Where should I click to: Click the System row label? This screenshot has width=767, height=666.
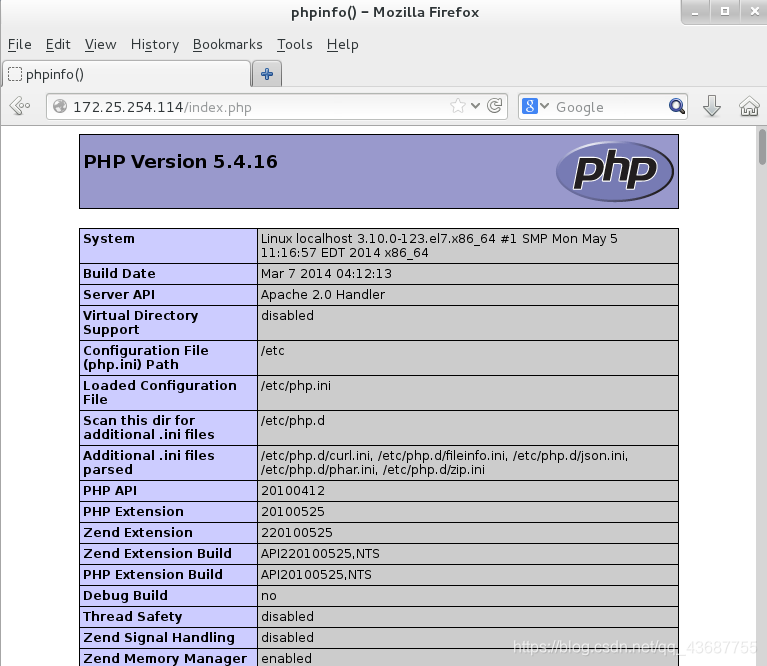point(109,239)
